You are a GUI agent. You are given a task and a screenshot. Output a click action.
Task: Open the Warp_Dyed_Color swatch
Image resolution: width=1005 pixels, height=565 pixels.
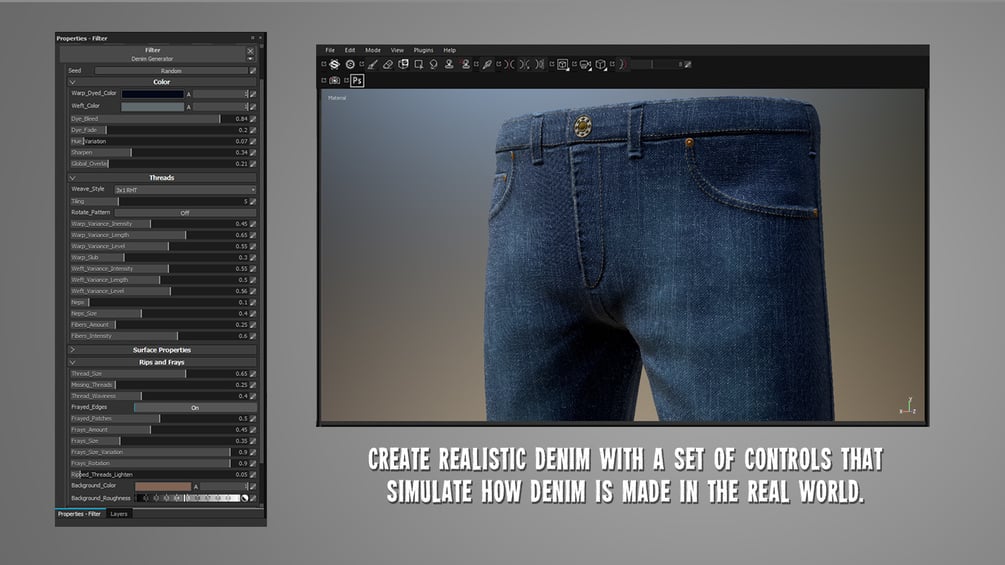[x=153, y=94]
